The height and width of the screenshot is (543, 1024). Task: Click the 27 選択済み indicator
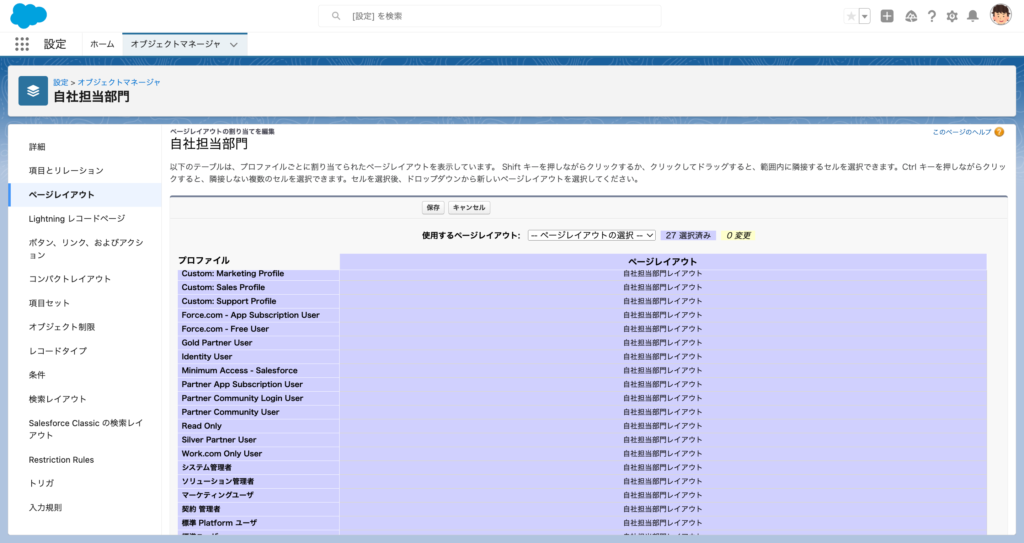(688, 235)
